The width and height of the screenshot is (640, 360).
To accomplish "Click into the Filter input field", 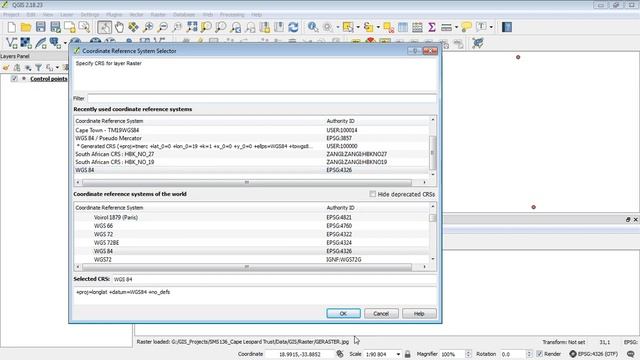I will click(262, 98).
